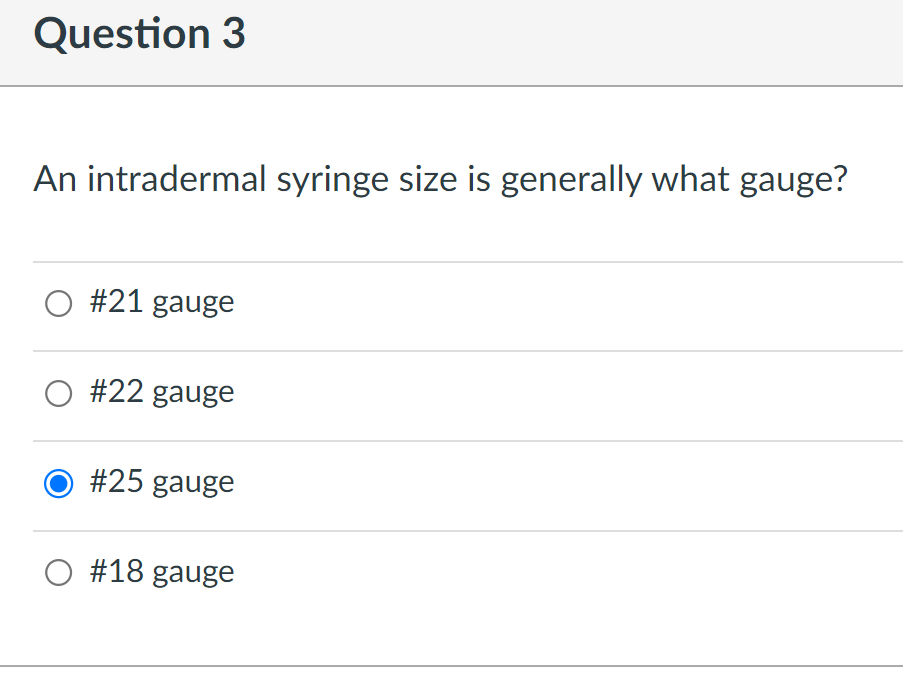The image size is (903, 677).
Task: Click the empty circle beside #21 gauge
Action: tap(59, 303)
